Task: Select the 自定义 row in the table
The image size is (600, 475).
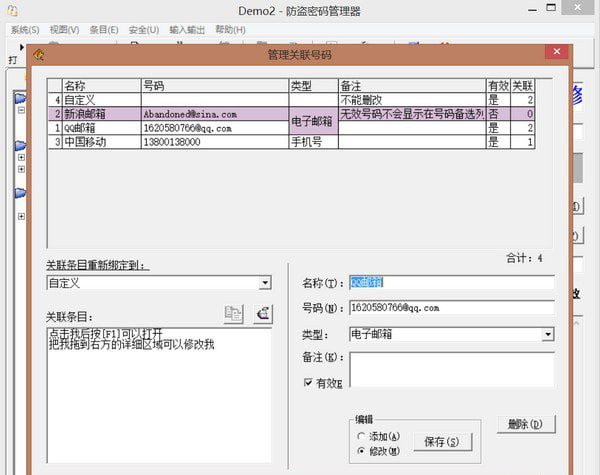Action: pos(291,100)
